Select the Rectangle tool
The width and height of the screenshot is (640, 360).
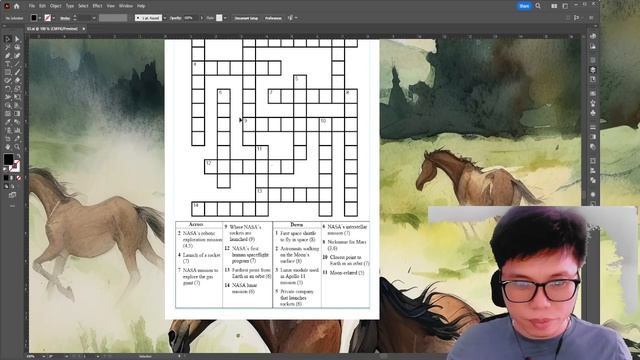pyautogui.click(x=7, y=72)
